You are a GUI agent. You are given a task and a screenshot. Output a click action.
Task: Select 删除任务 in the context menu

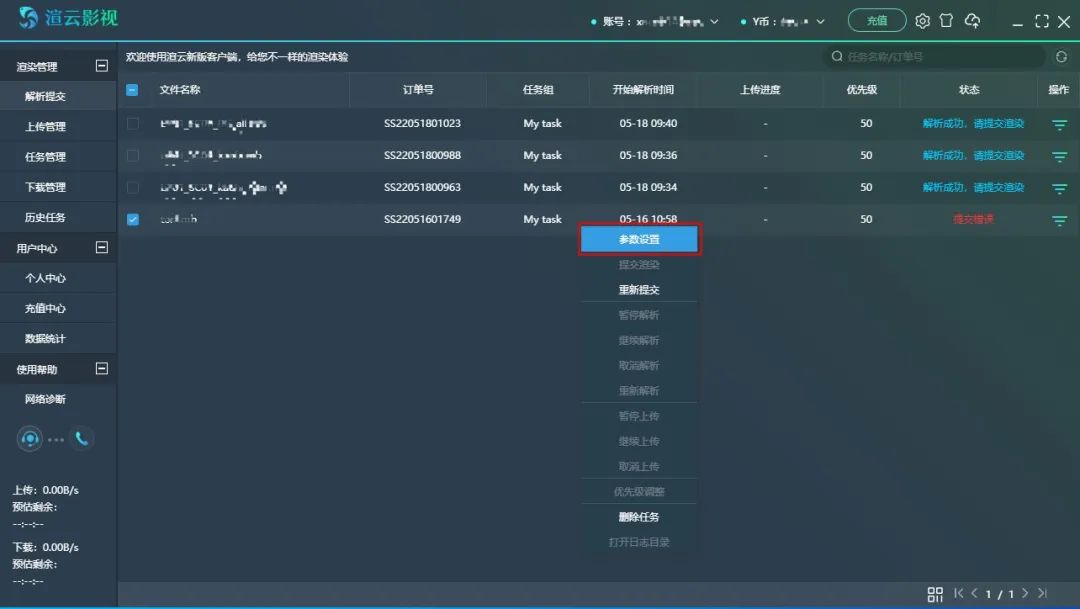[639, 517]
